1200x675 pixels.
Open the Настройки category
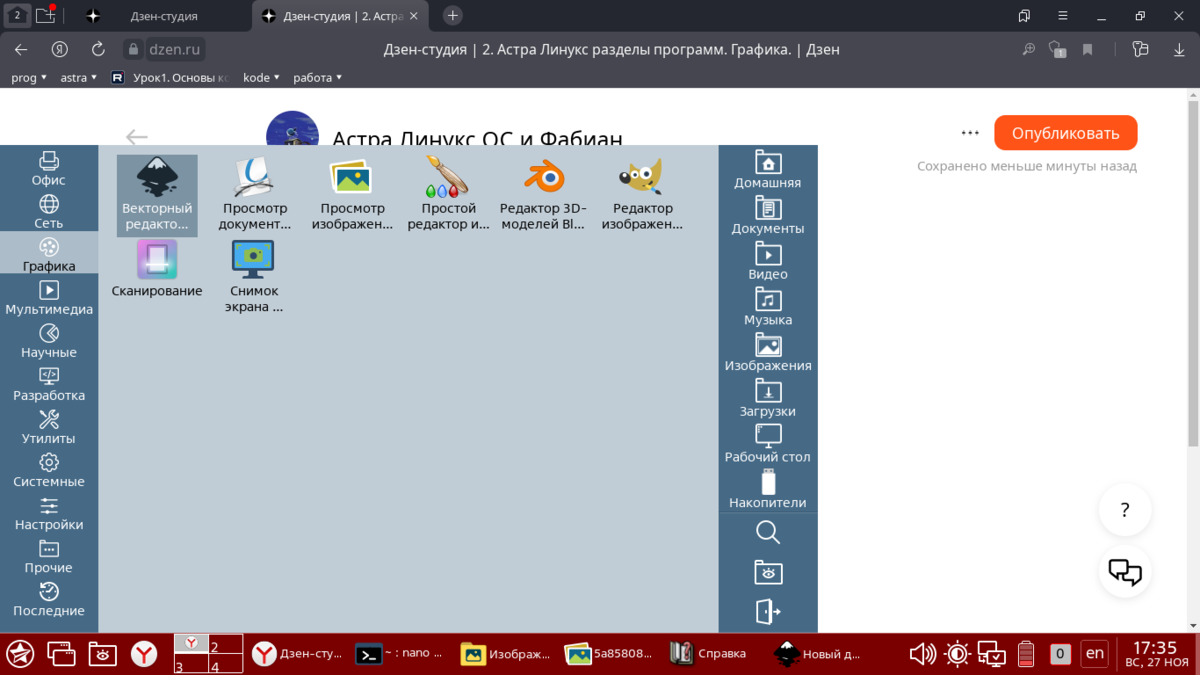pyautogui.click(x=49, y=512)
